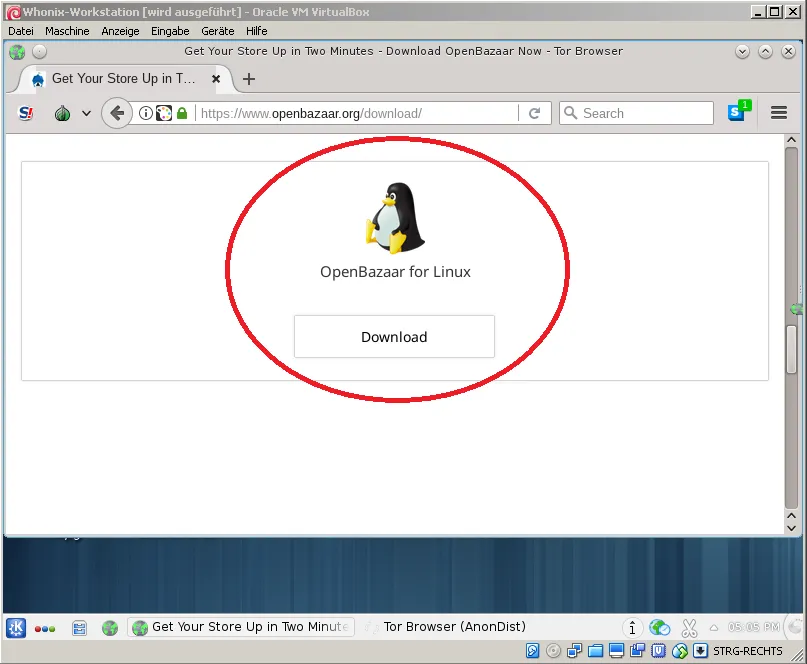Open the Tor Browser window menu globe icon
The width and height of the screenshot is (807, 664).
17,51
